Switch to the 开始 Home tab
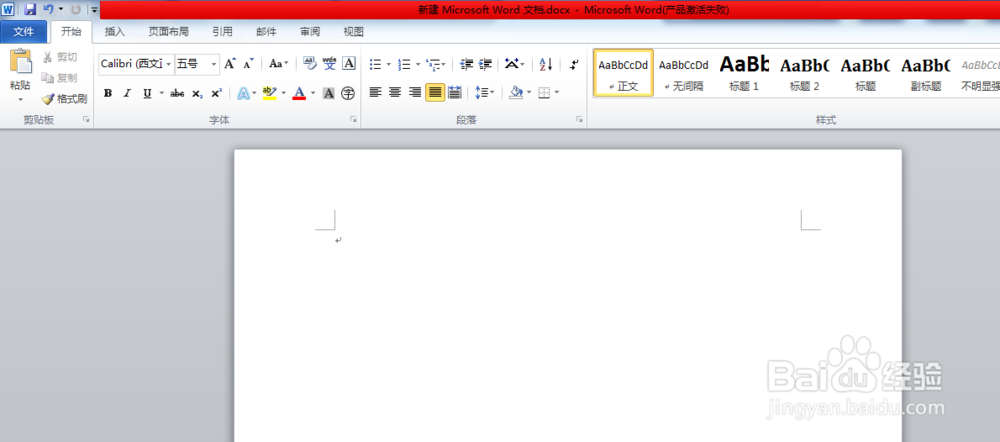 (x=71, y=31)
